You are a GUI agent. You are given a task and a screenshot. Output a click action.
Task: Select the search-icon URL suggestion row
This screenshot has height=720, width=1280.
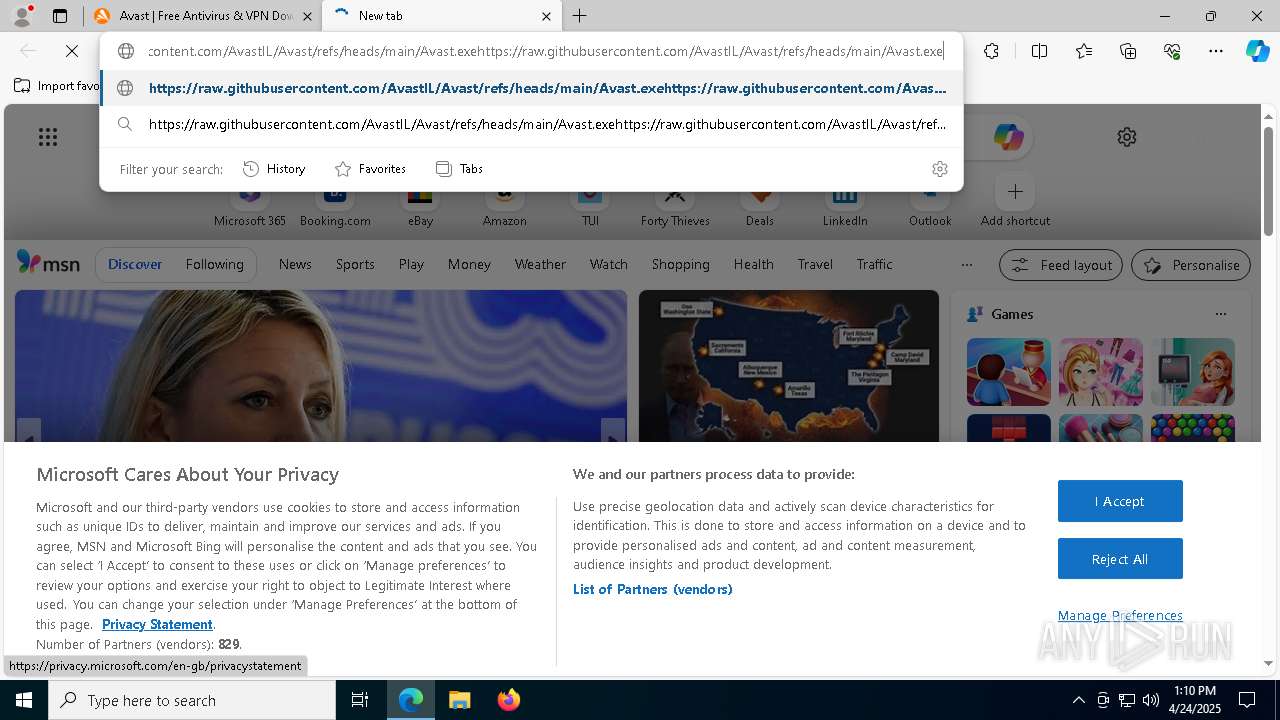(531, 124)
